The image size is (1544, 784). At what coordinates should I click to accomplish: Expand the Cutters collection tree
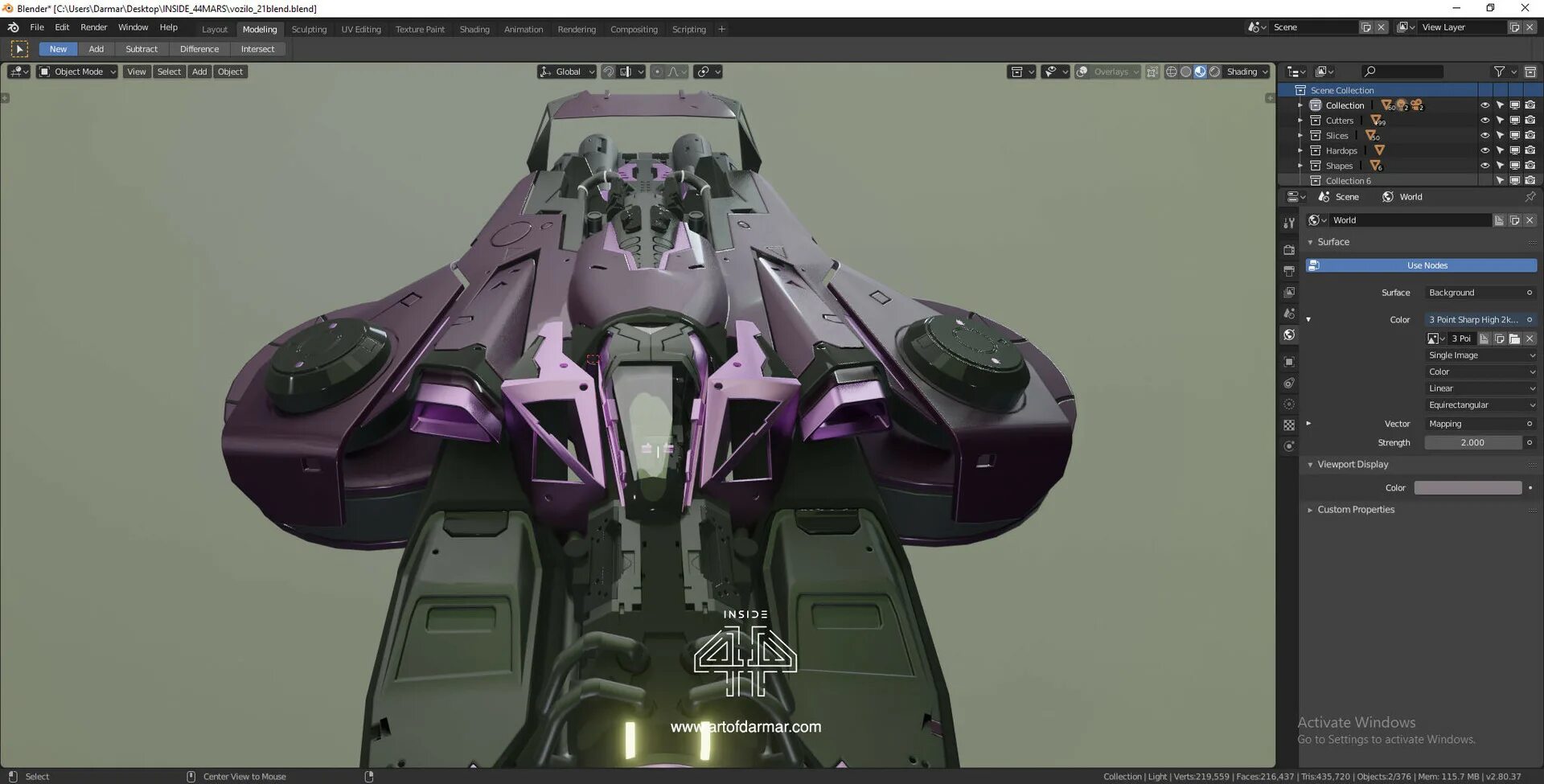[x=1300, y=121]
